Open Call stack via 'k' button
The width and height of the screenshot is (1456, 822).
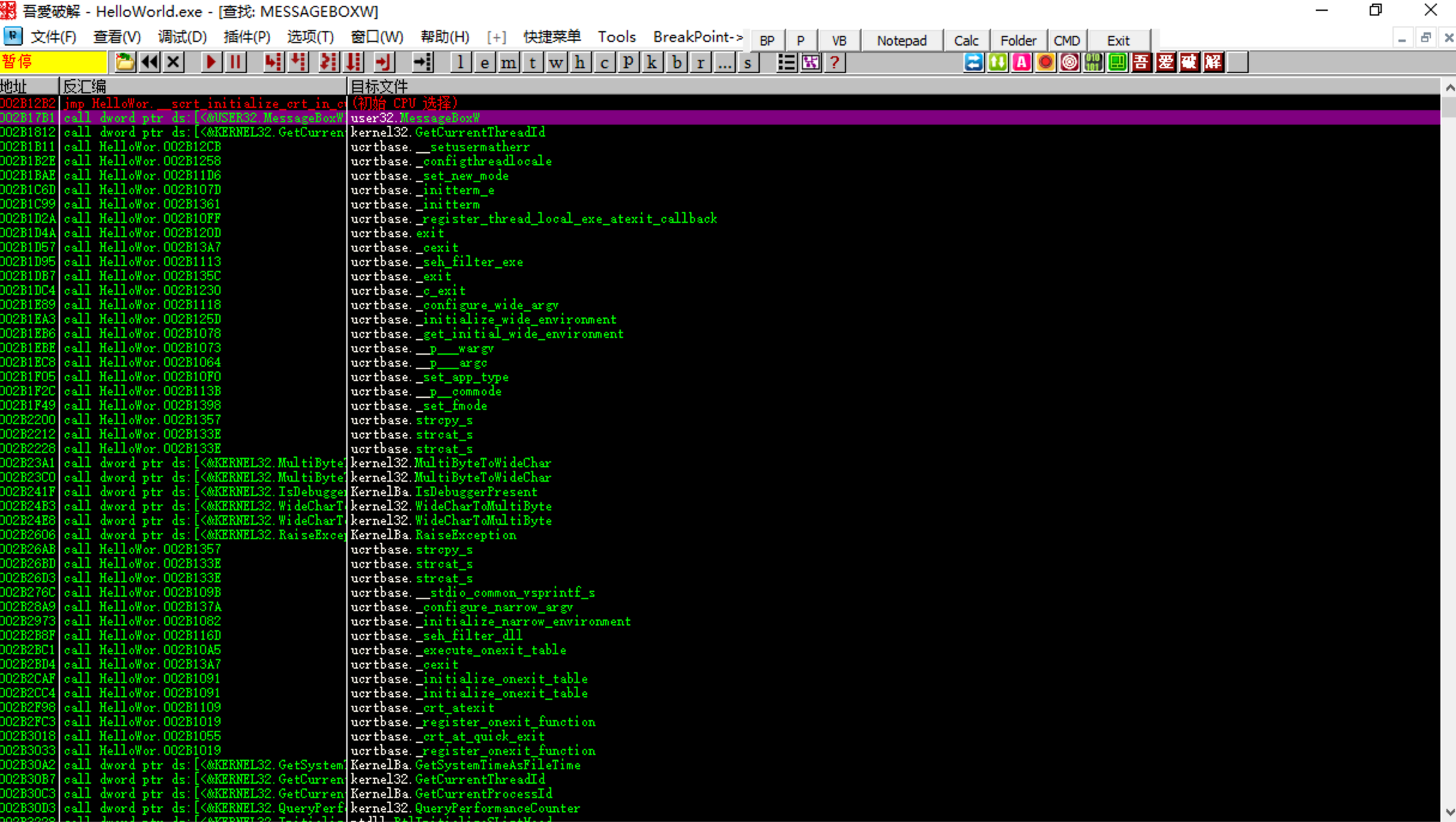point(652,62)
